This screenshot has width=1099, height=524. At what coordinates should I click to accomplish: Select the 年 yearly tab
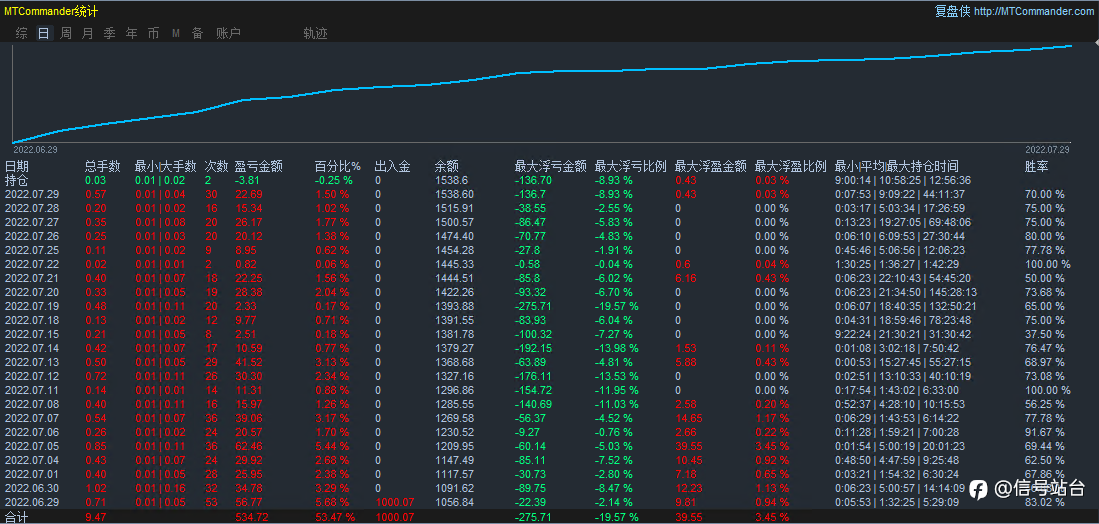(131, 33)
